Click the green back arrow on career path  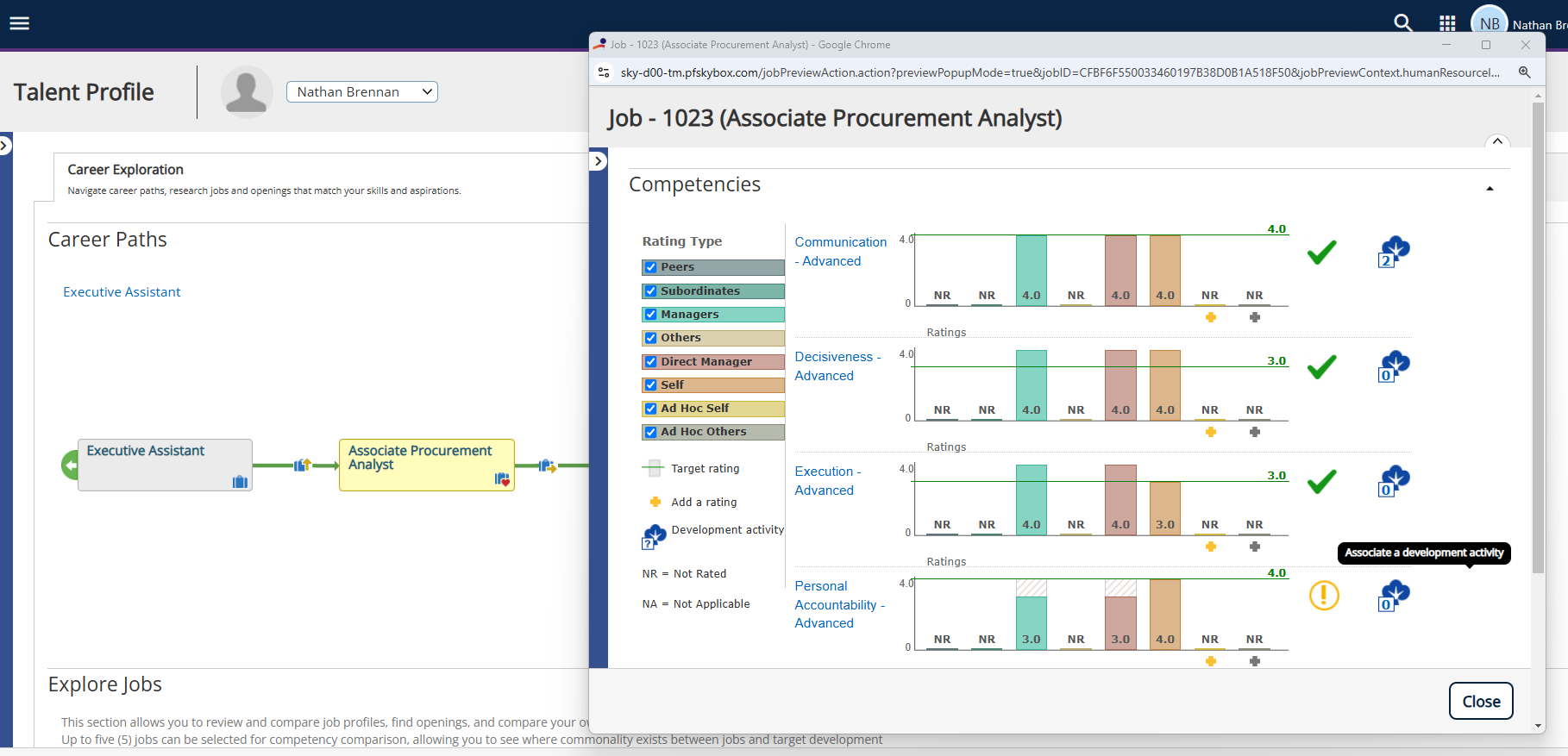tap(70, 465)
